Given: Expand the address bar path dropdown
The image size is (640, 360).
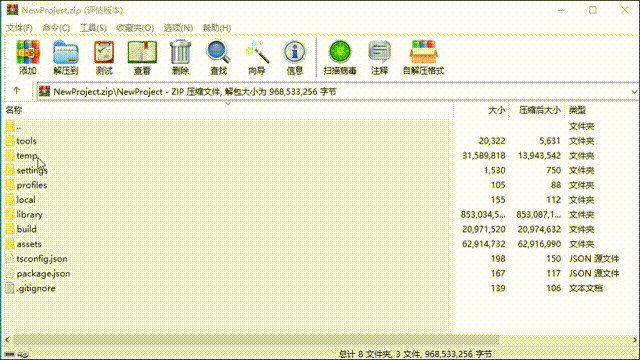Looking at the screenshot, I should (x=634, y=91).
